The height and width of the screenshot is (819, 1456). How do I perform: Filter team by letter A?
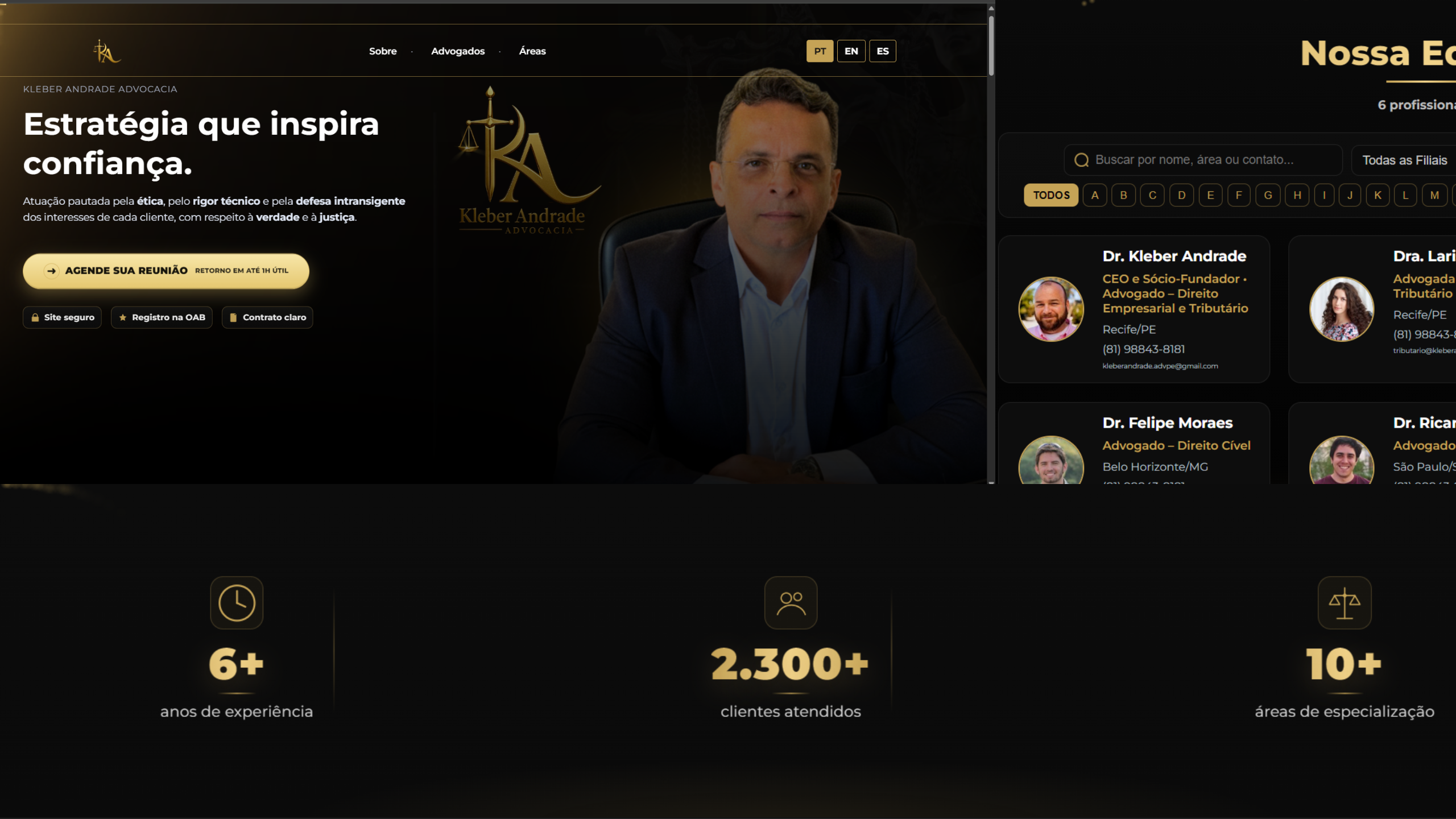pyautogui.click(x=1095, y=195)
